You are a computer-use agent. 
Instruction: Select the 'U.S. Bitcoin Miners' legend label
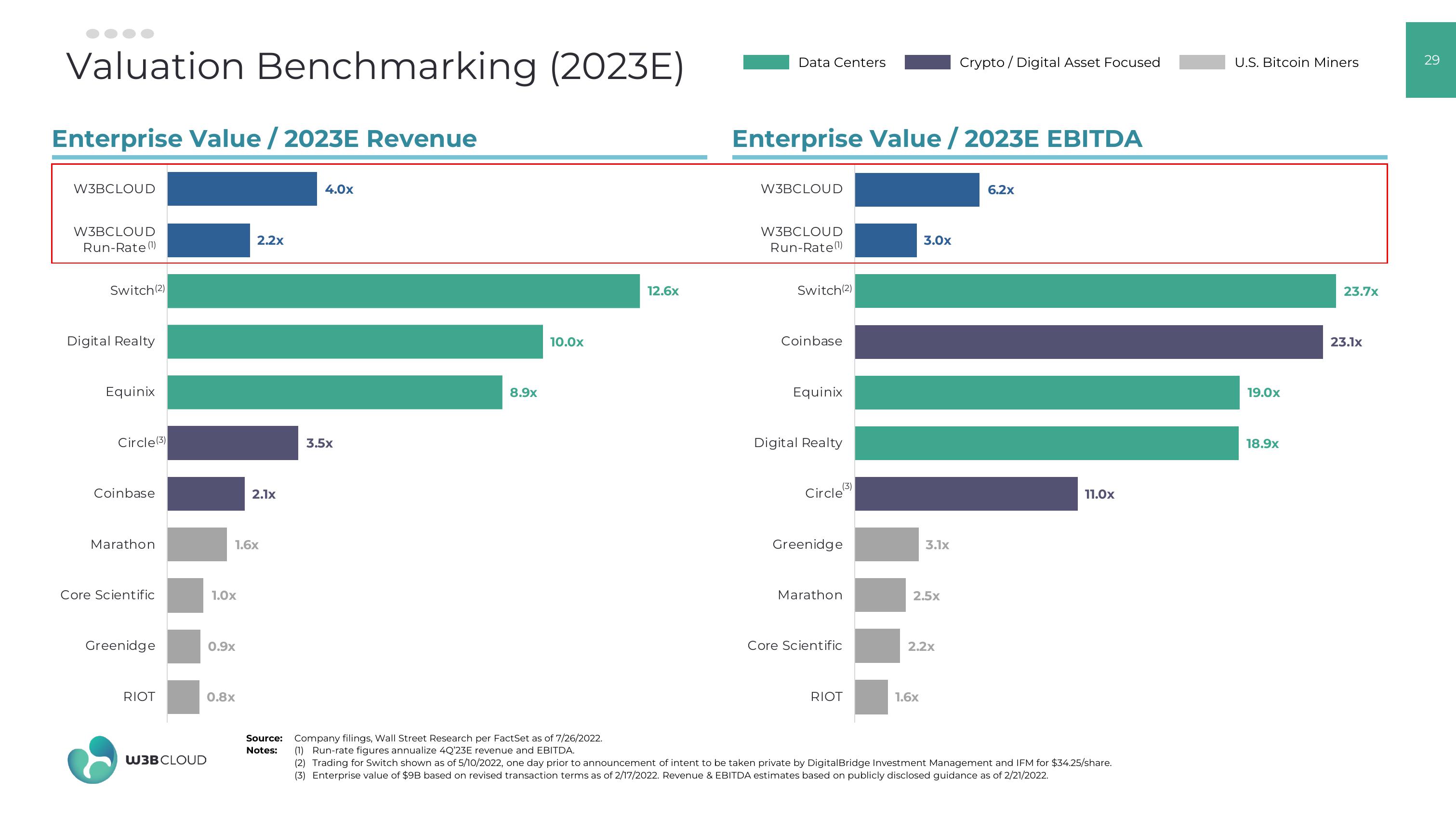1296,62
